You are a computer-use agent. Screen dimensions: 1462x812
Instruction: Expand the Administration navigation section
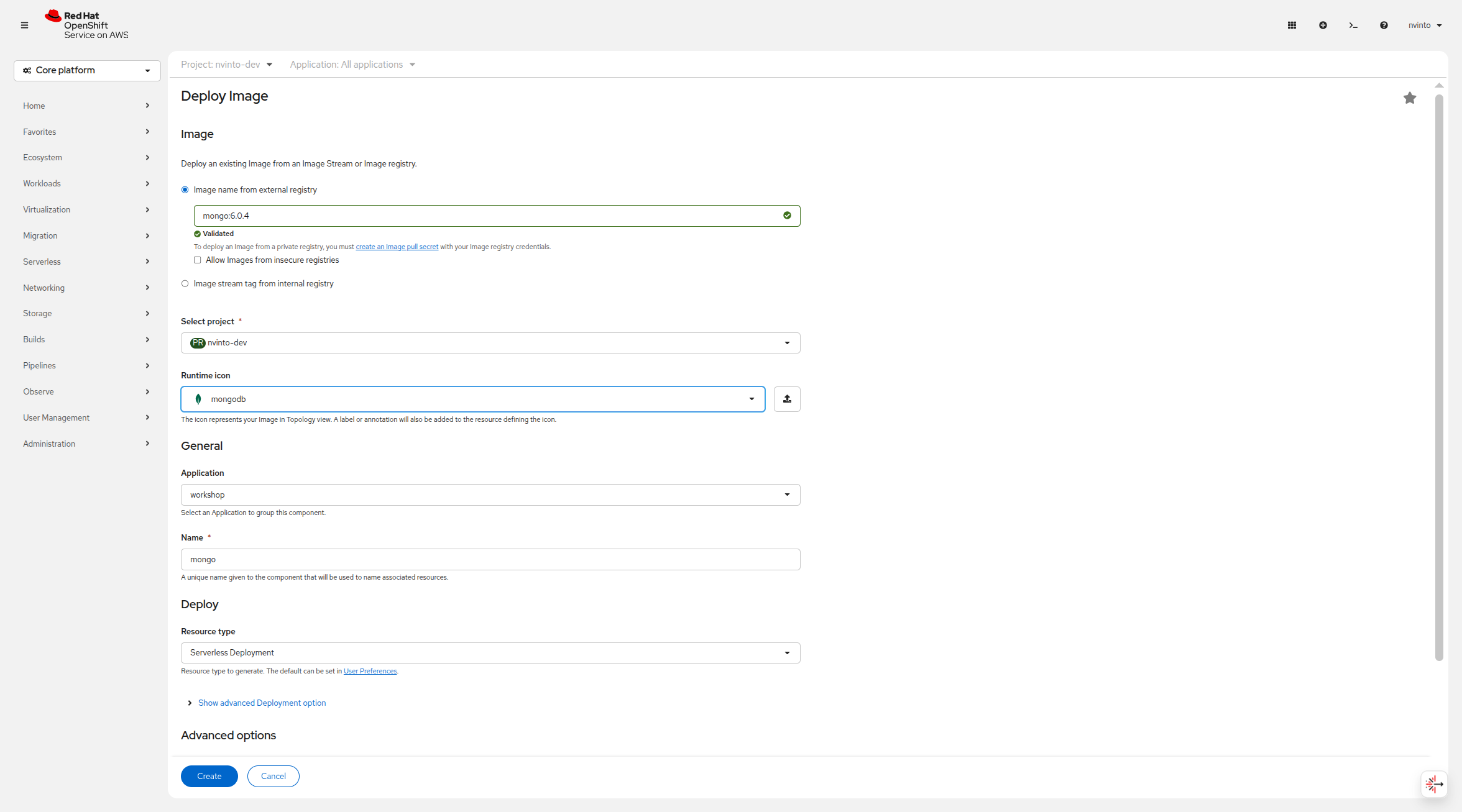tap(86, 444)
